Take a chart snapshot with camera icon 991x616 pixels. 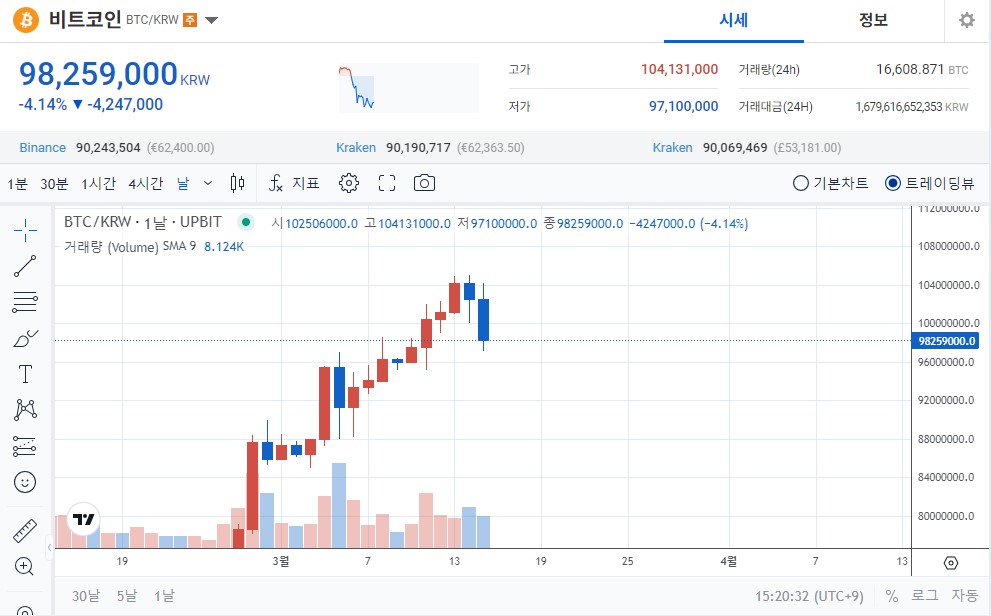[424, 183]
